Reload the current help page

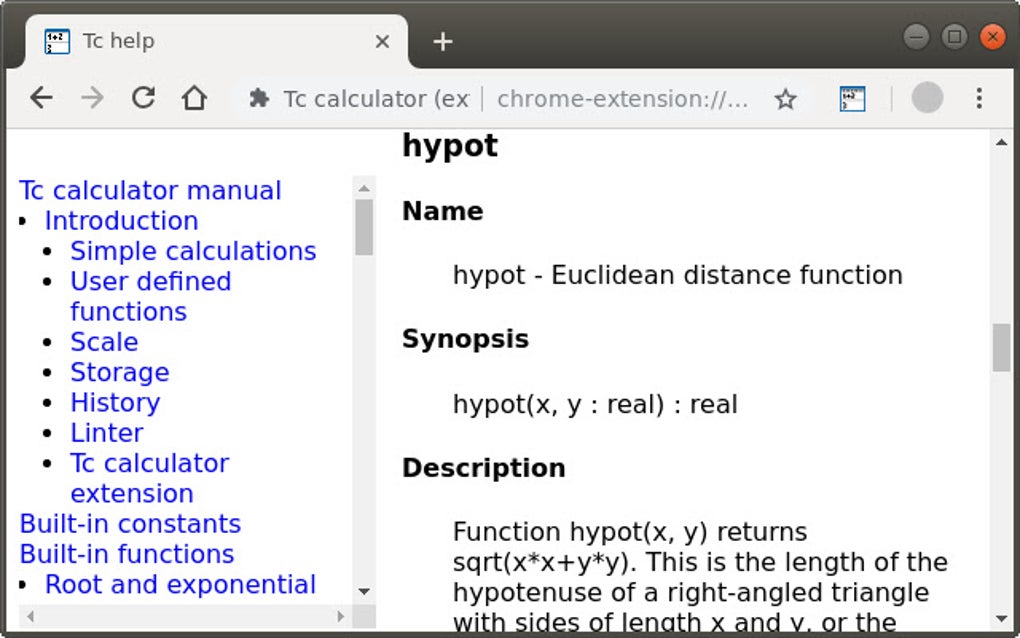click(143, 98)
